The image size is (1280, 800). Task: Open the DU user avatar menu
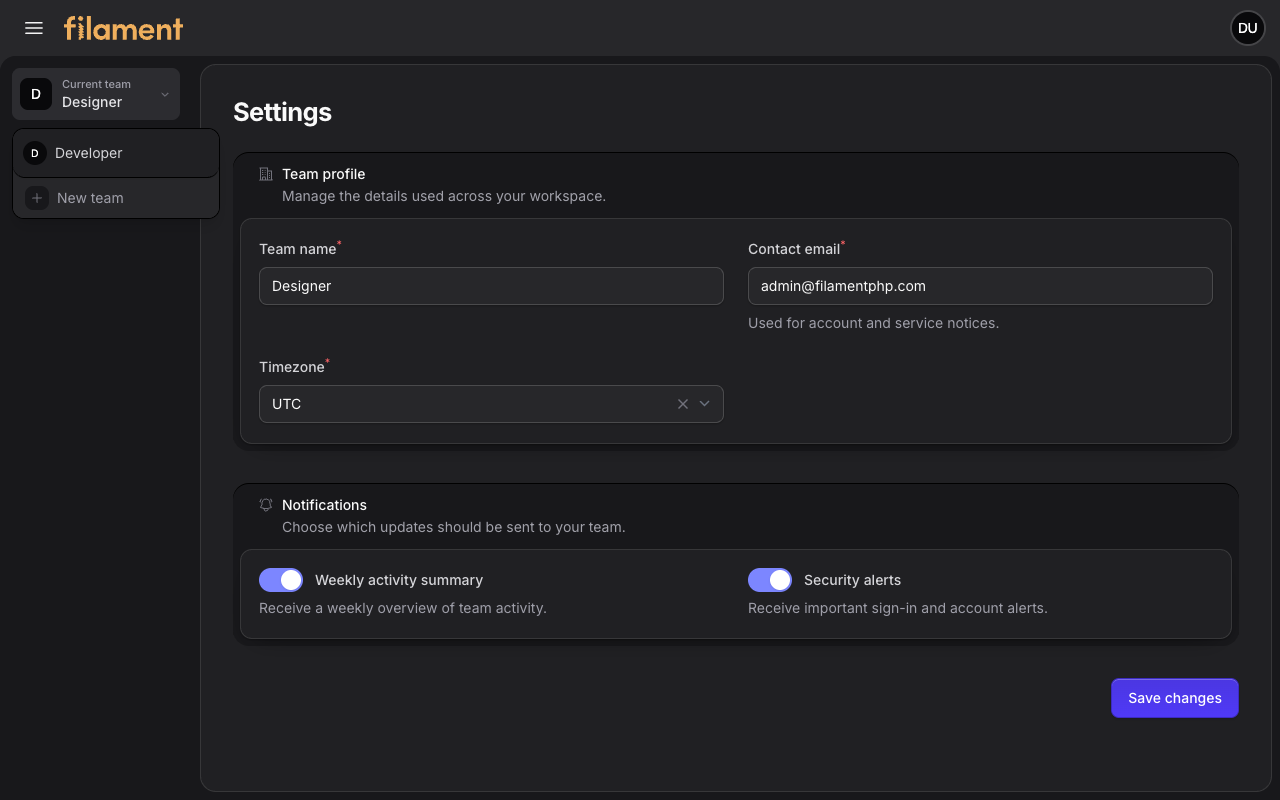pyautogui.click(x=1247, y=28)
